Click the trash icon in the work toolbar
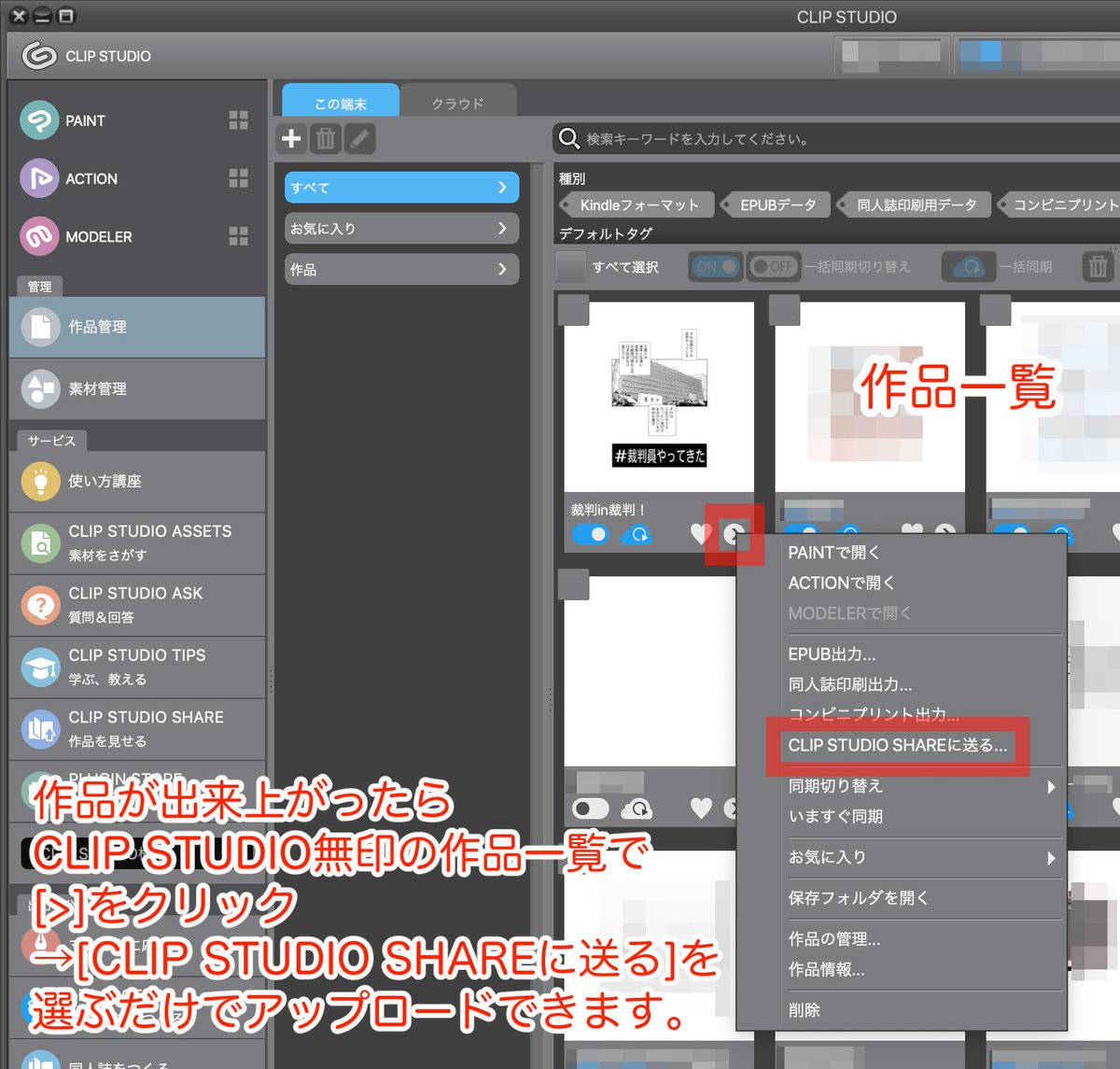 tap(325, 139)
